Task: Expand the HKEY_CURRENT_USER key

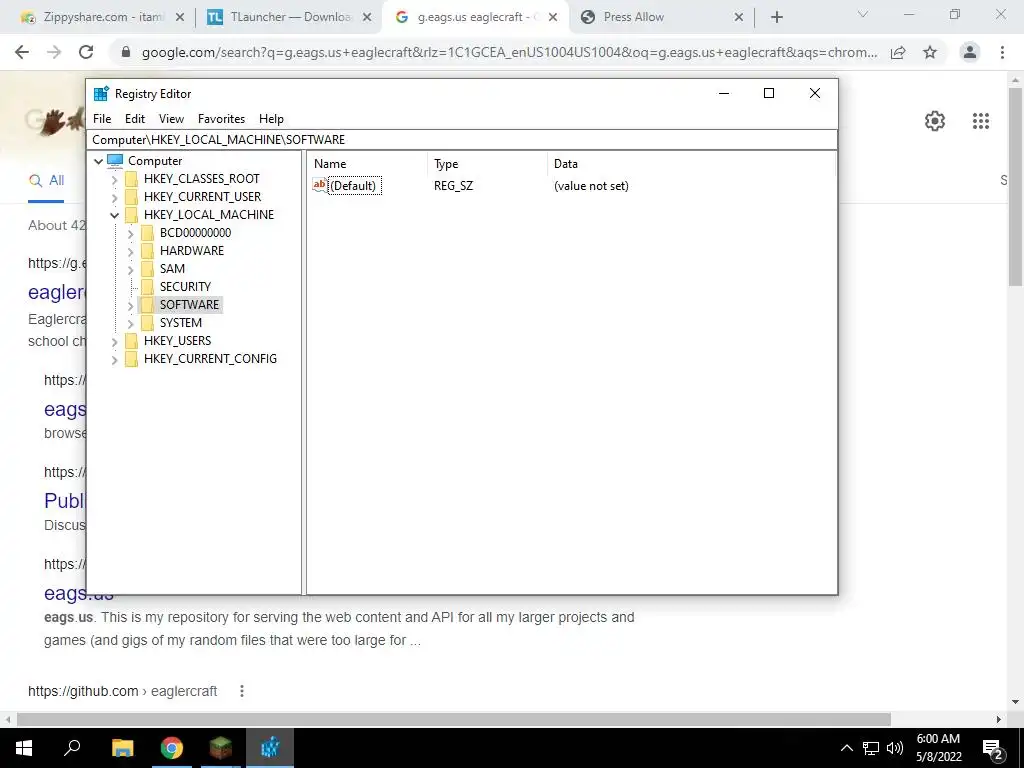Action: click(114, 197)
